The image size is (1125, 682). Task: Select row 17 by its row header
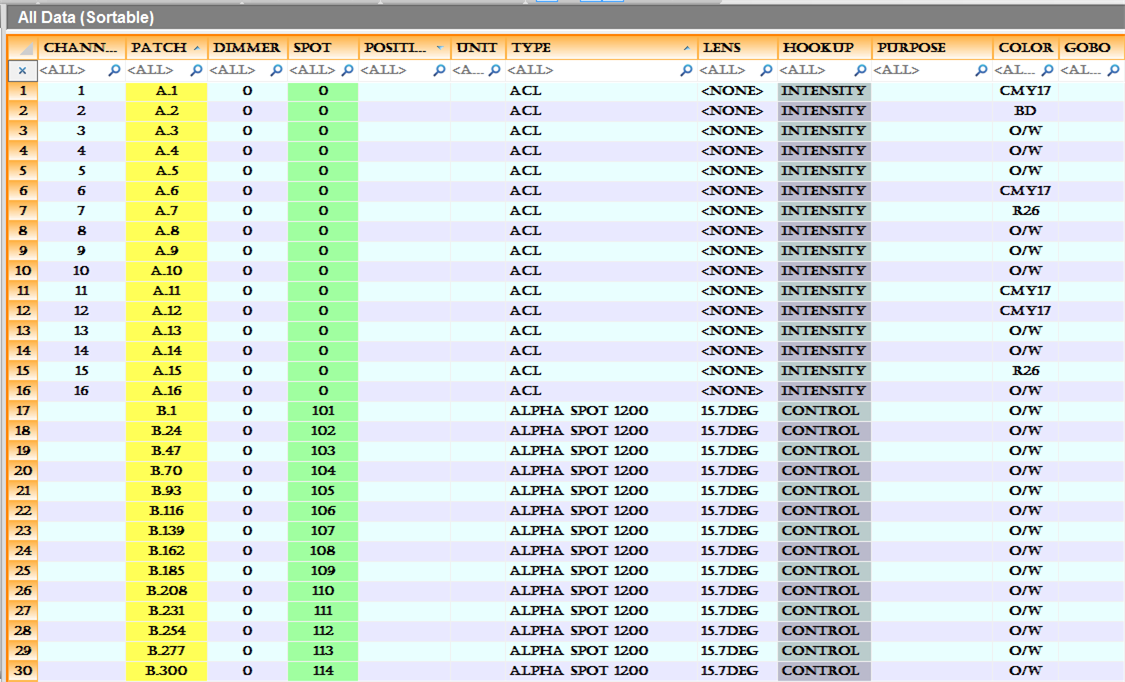click(x=22, y=411)
